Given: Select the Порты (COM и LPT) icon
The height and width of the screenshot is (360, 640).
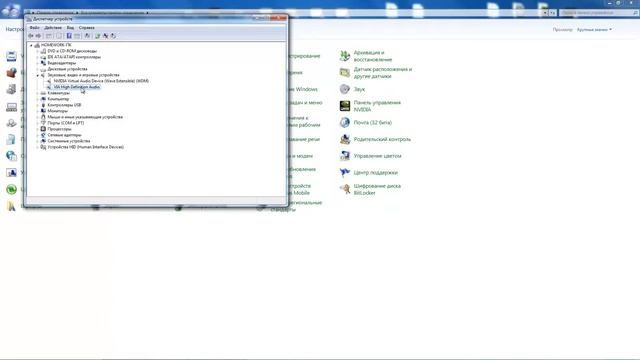Looking at the screenshot, I should (x=43, y=123).
